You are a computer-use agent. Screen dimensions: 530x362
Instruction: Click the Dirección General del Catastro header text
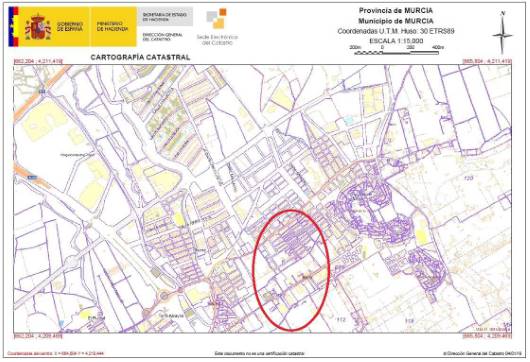[x=162, y=37]
